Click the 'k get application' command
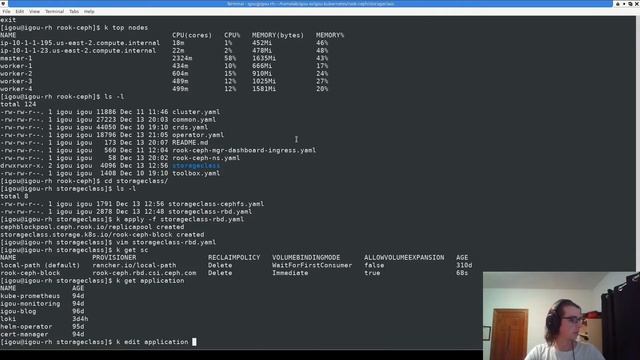 tap(150, 281)
